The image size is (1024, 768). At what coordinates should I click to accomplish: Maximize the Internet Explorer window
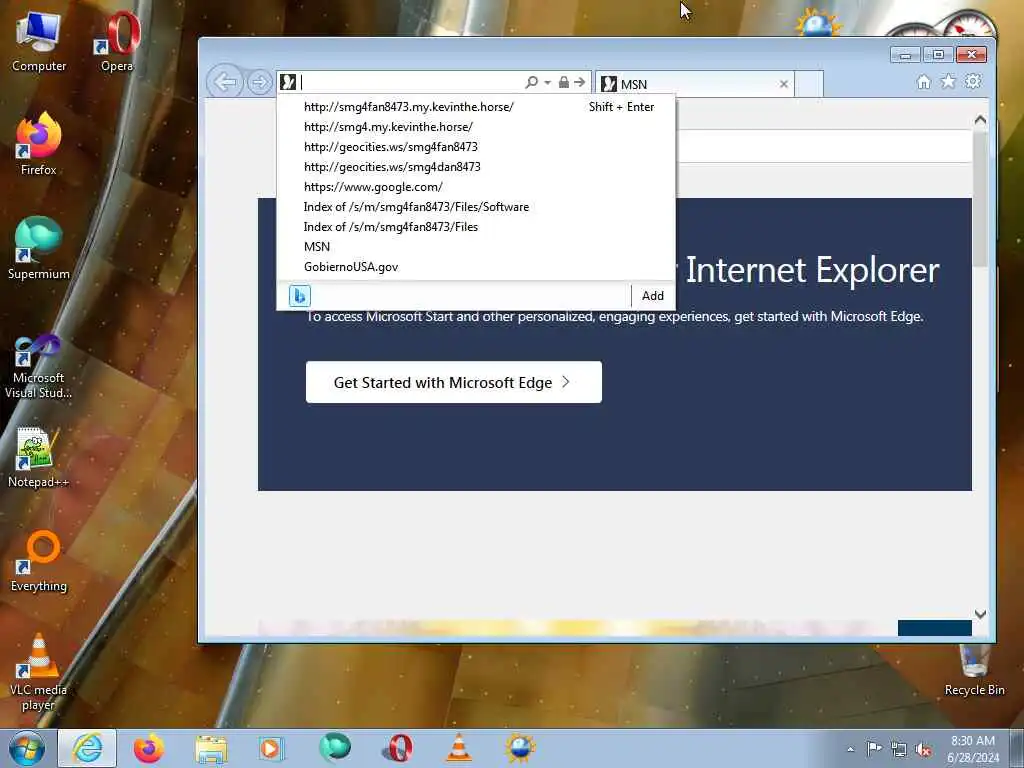coord(938,55)
